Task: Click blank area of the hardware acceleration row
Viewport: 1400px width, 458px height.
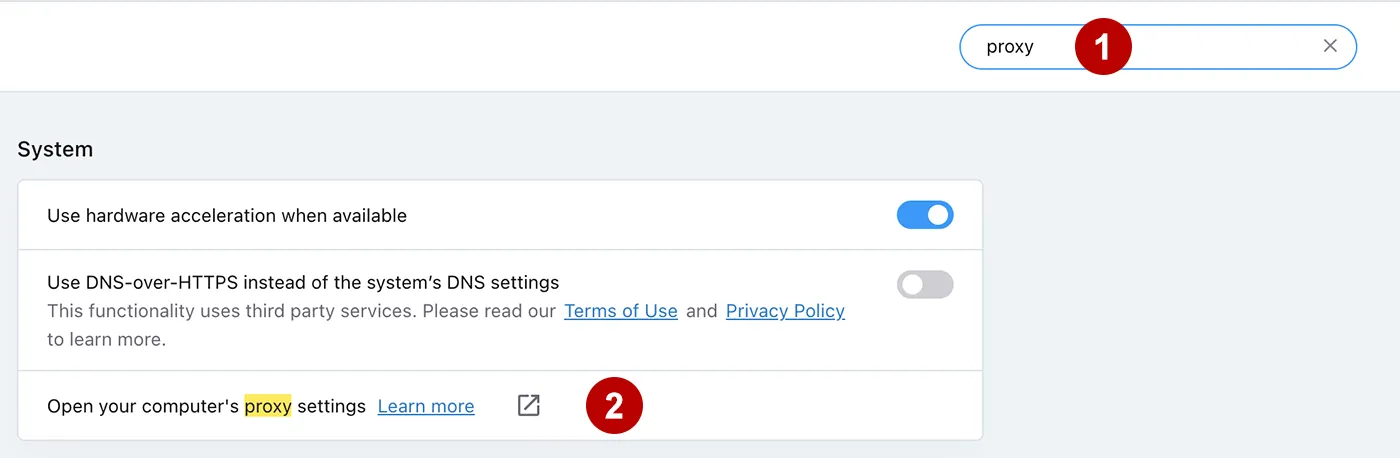Action: click(650, 215)
